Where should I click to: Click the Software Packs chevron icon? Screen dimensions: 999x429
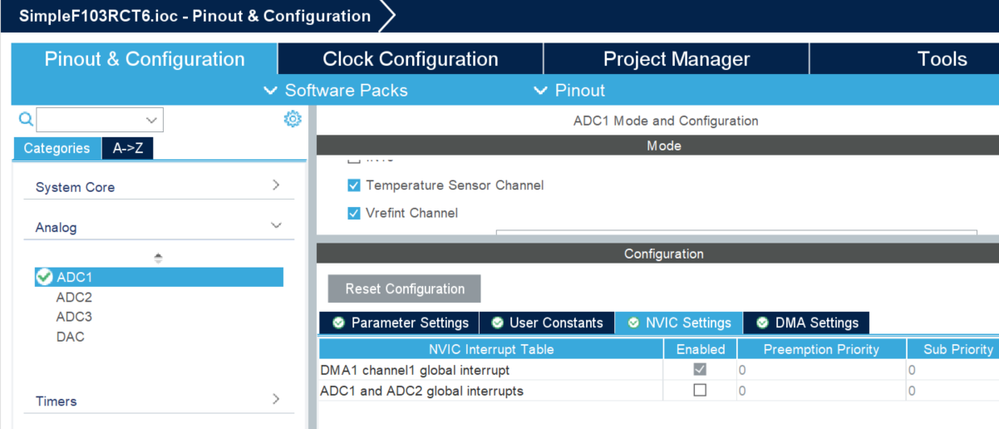[x=270, y=91]
